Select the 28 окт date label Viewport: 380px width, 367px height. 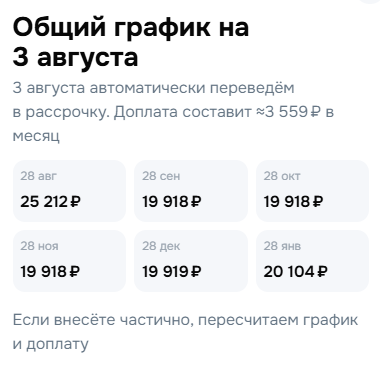point(282,176)
